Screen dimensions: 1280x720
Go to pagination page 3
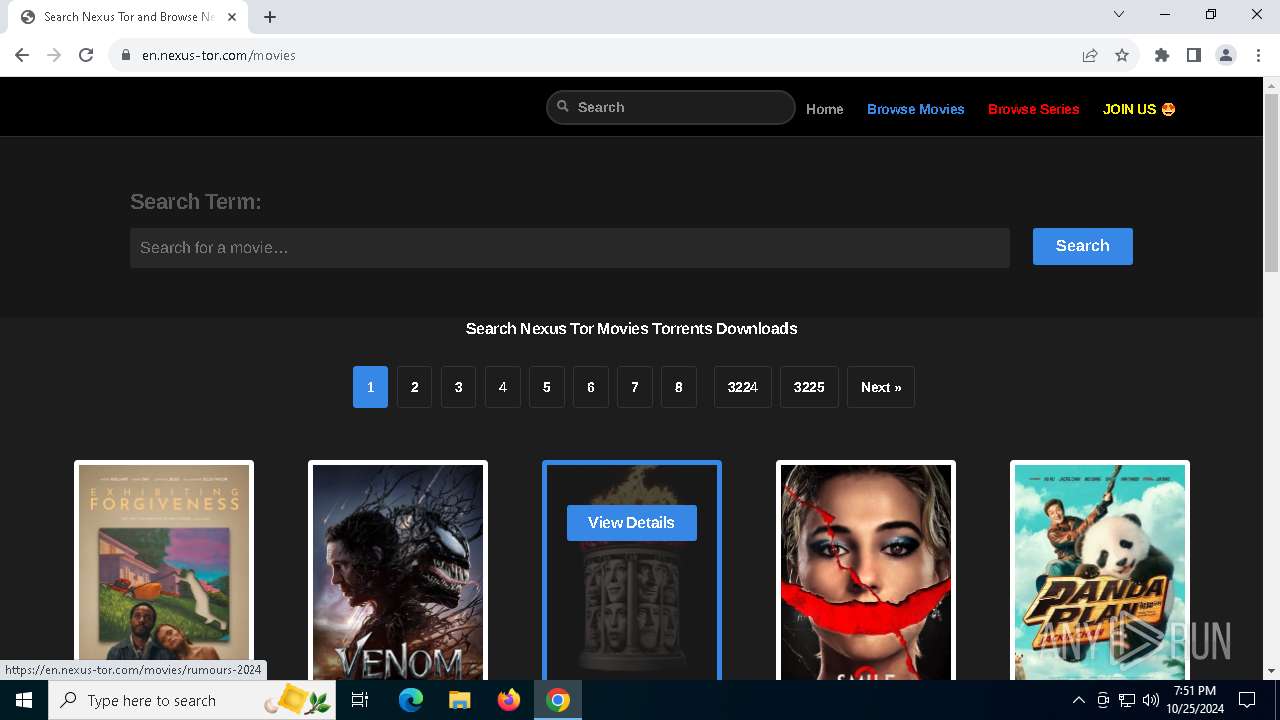click(458, 387)
